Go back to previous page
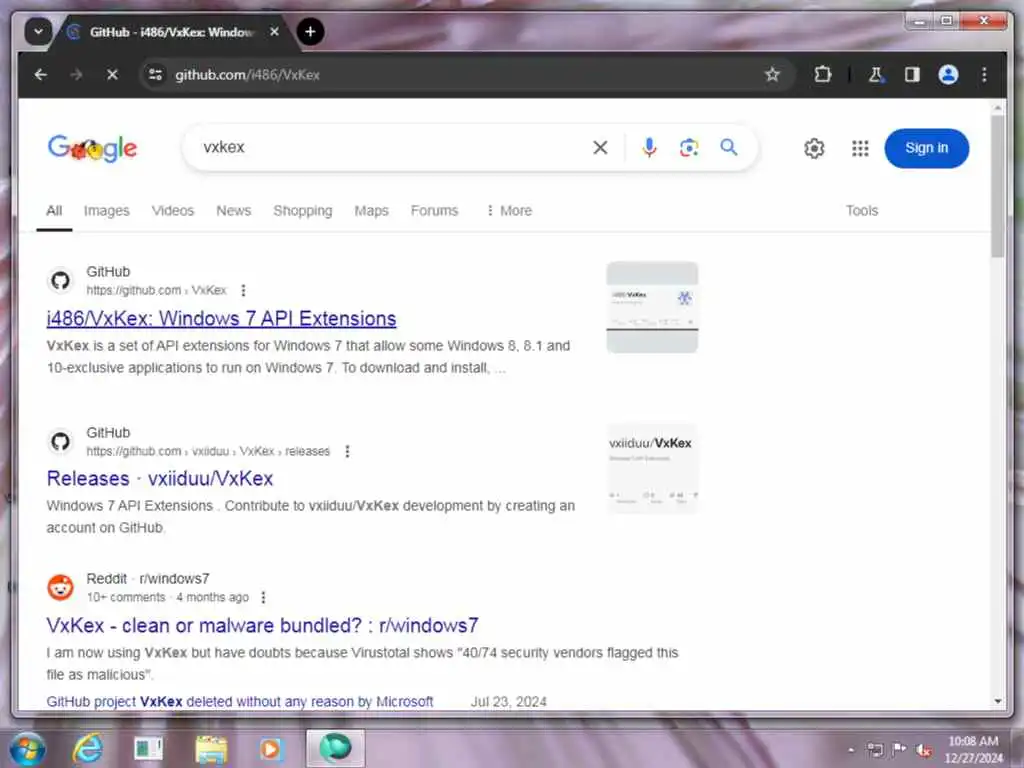1024x768 pixels. click(40, 75)
